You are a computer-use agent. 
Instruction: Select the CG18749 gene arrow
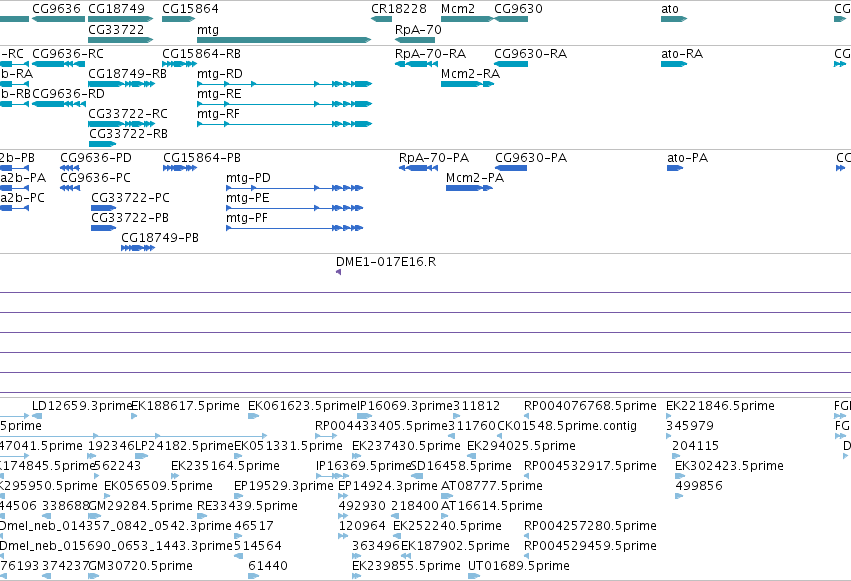120,19
